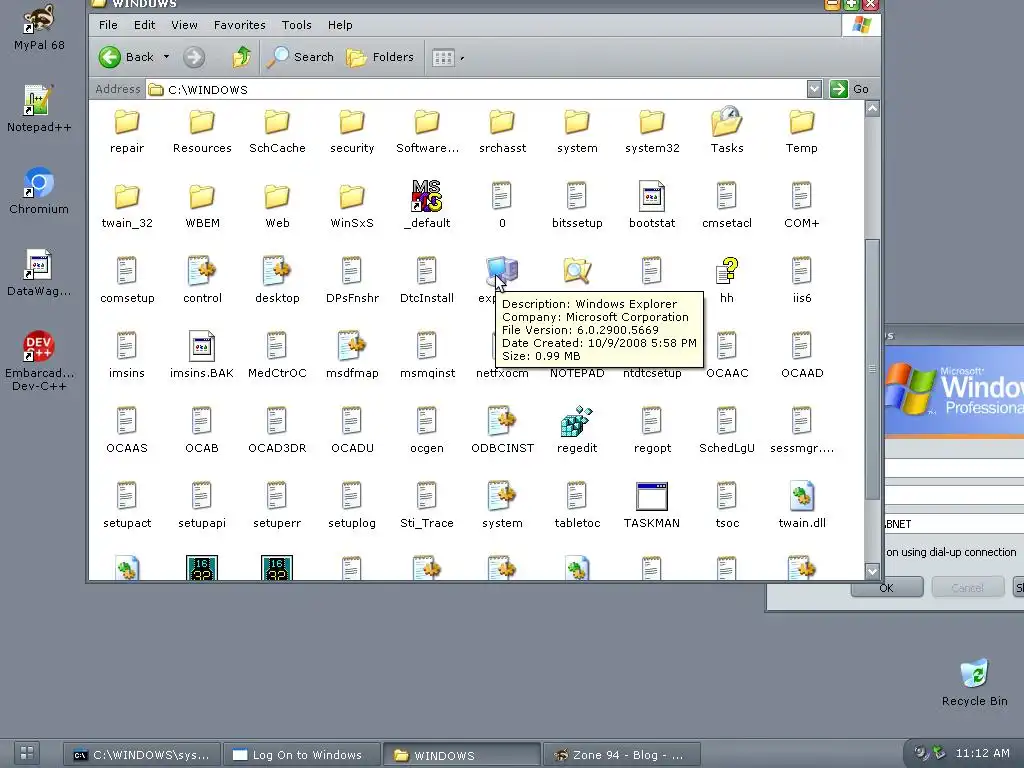
Task: Select the NOTEPAD file label
Action: 577,374
